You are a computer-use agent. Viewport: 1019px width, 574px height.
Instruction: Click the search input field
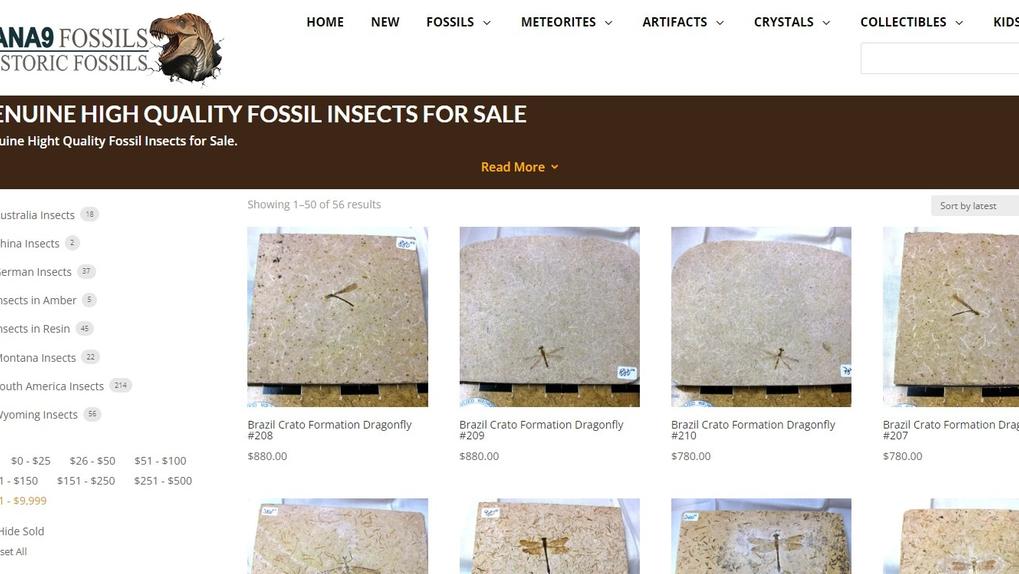pos(939,58)
